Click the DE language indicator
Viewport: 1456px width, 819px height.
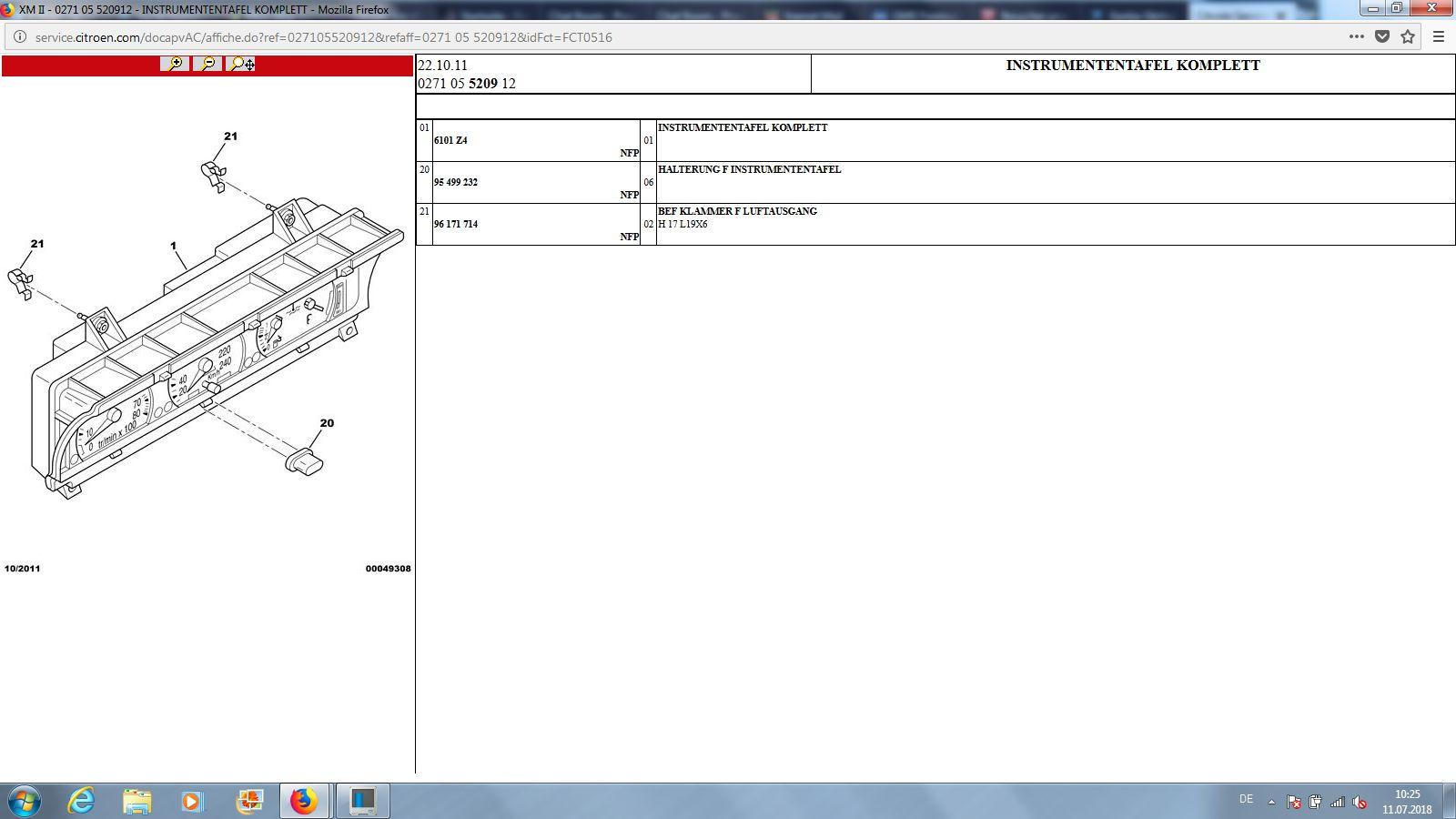point(1246,799)
